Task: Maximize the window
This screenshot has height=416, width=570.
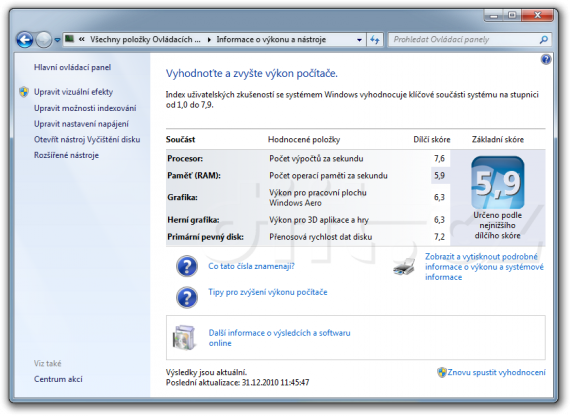Action: coord(512,15)
